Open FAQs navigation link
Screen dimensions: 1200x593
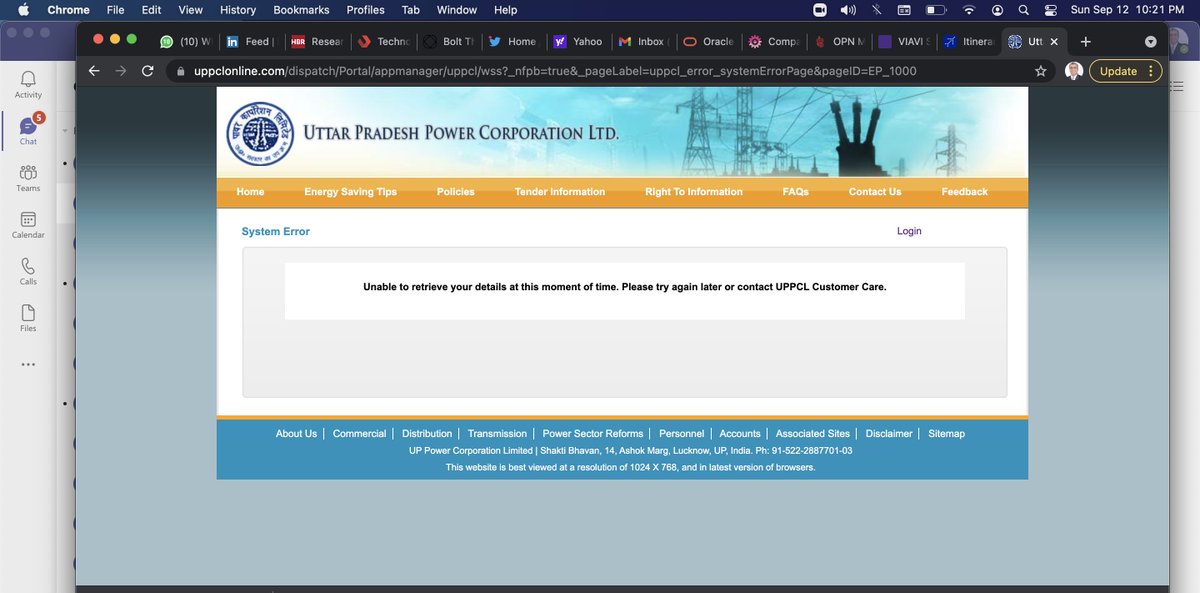point(796,192)
